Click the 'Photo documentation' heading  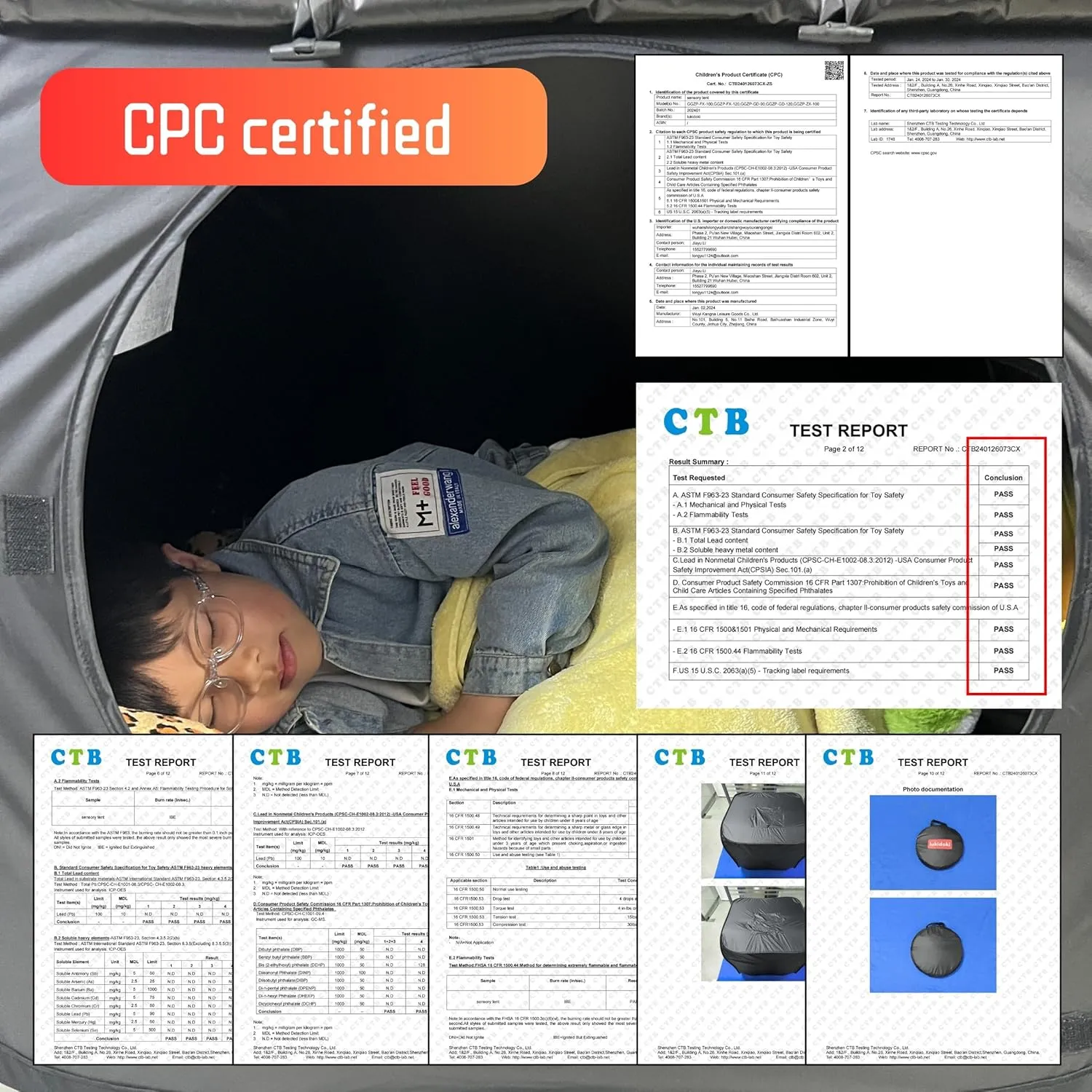[x=933, y=789]
